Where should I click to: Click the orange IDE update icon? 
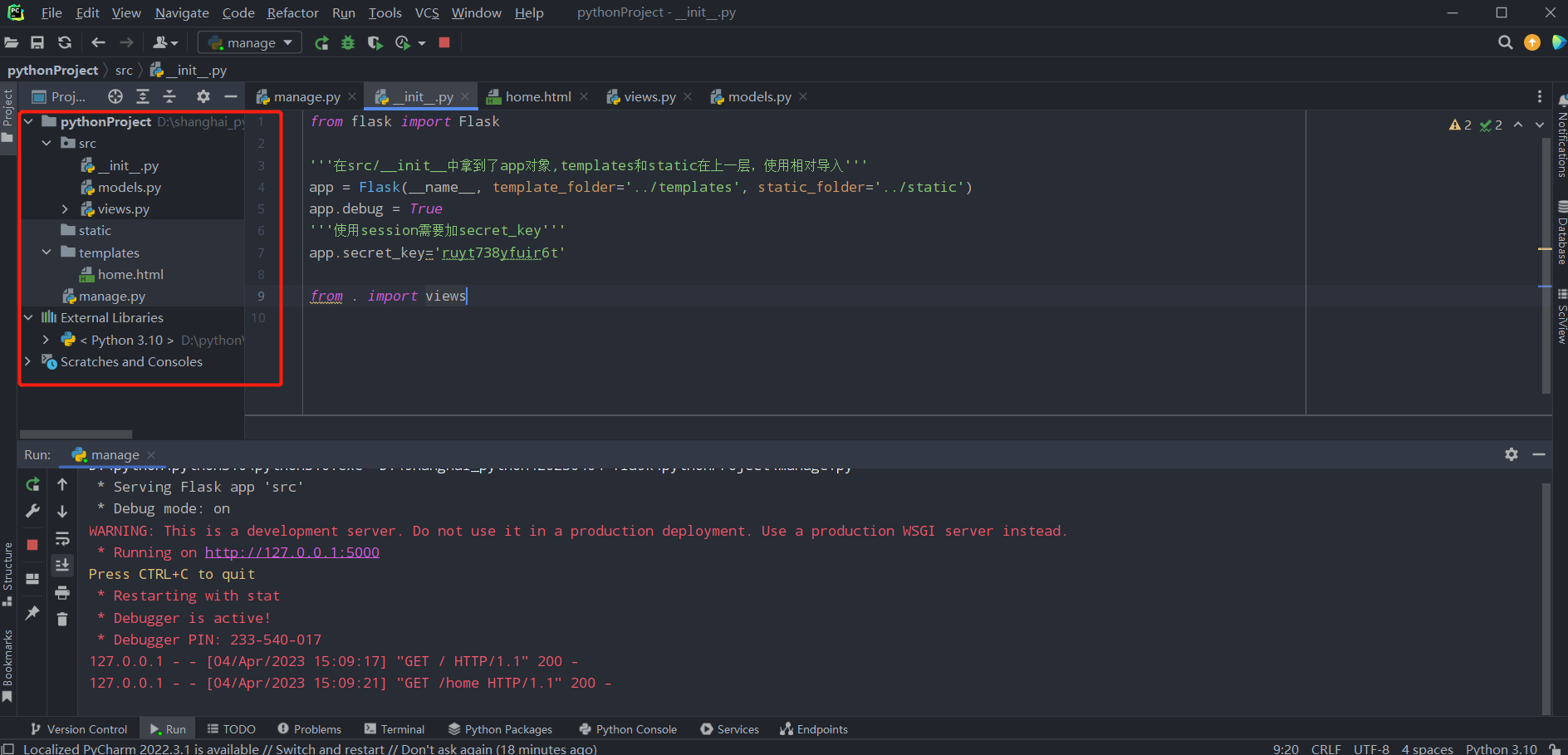click(1532, 42)
